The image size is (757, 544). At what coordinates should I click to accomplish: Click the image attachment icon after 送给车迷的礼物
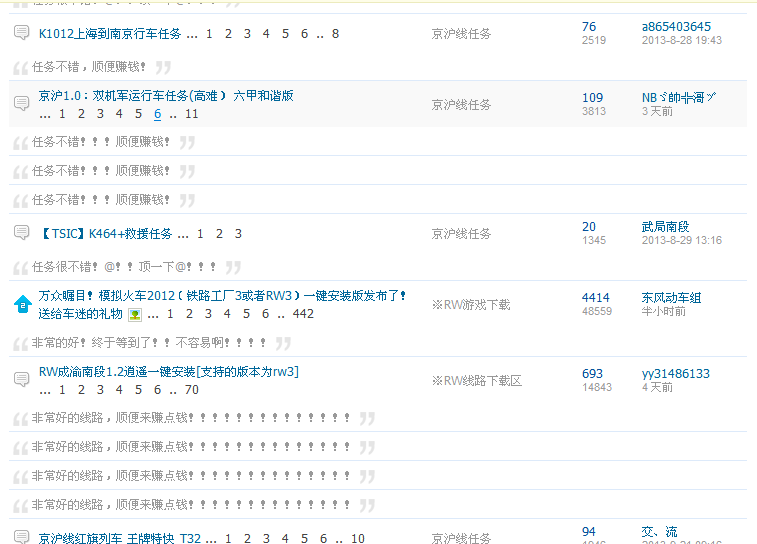click(x=134, y=314)
